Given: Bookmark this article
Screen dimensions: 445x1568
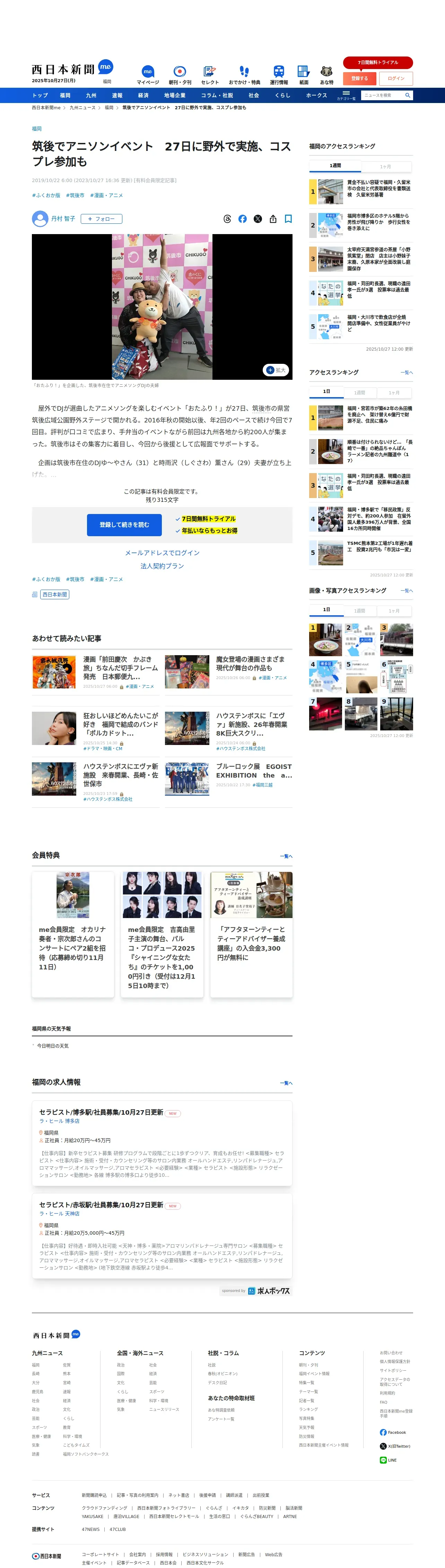Looking at the screenshot, I should pos(288,219).
